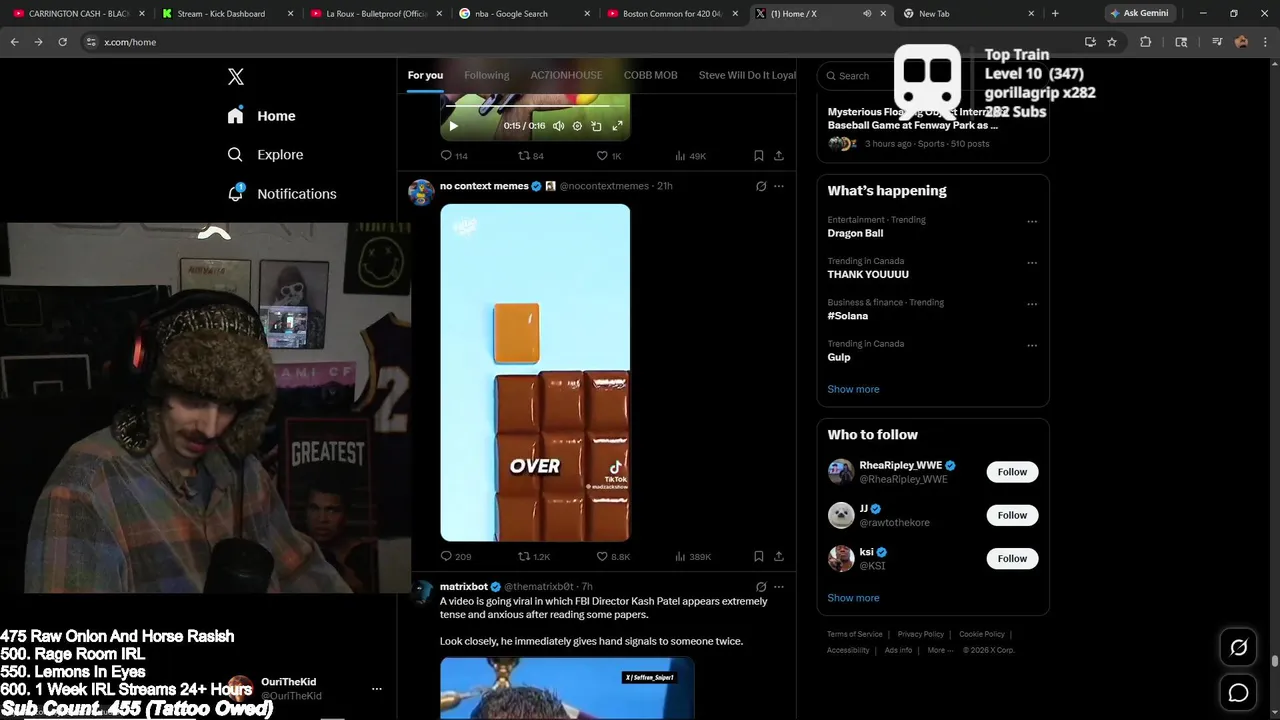This screenshot has height=720, width=1280.
Task: Open no context memes profile name
Action: [484, 186]
